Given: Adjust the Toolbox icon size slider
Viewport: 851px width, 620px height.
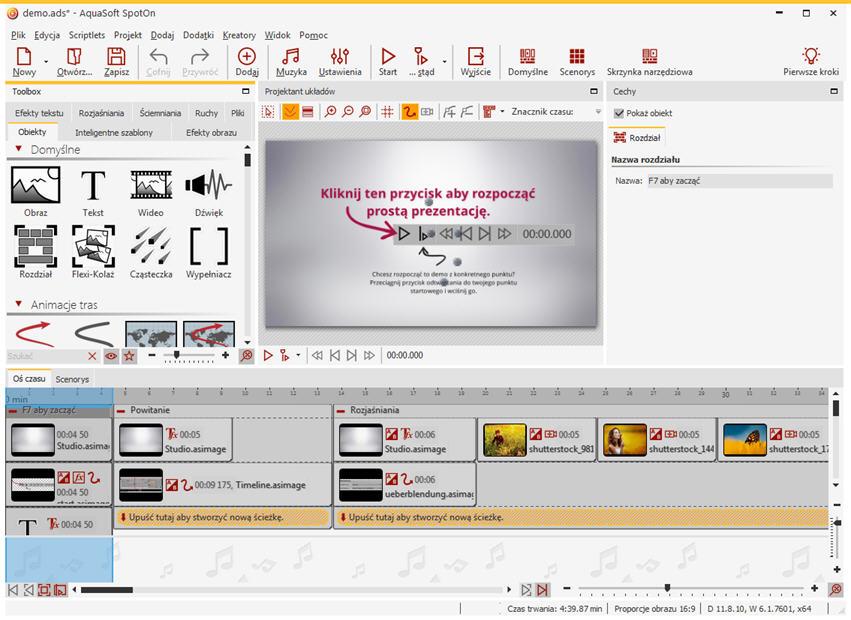Looking at the screenshot, I should tap(176, 355).
